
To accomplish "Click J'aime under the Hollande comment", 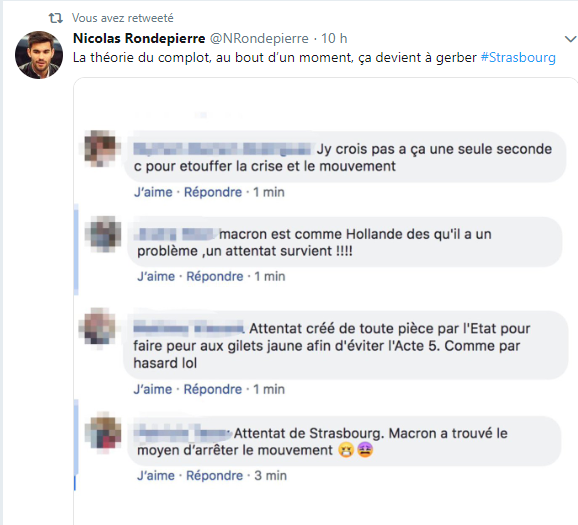I will pos(156,276).
